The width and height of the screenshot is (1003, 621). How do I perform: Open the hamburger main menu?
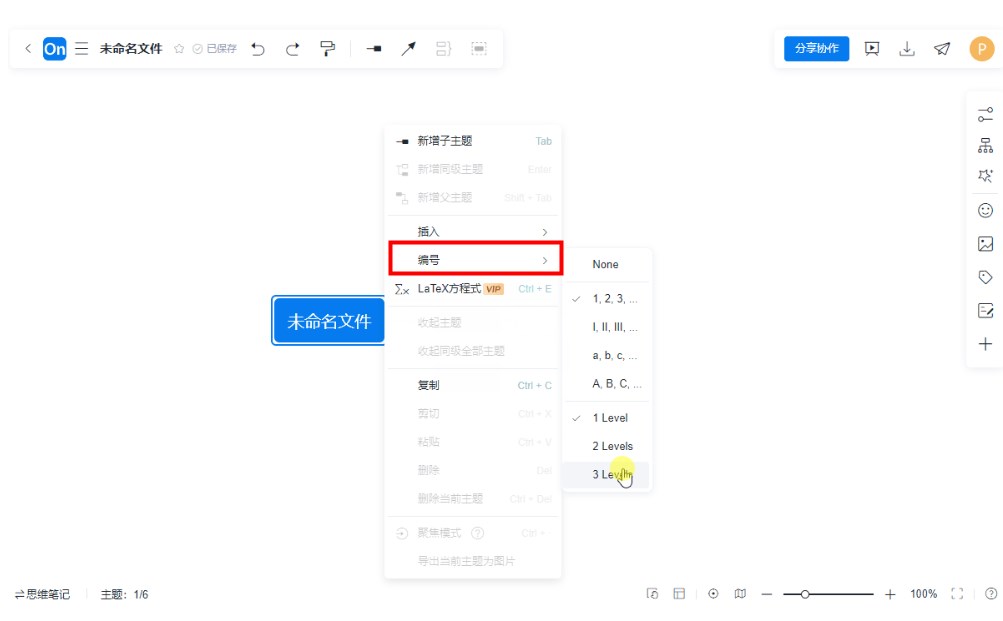click(82, 48)
